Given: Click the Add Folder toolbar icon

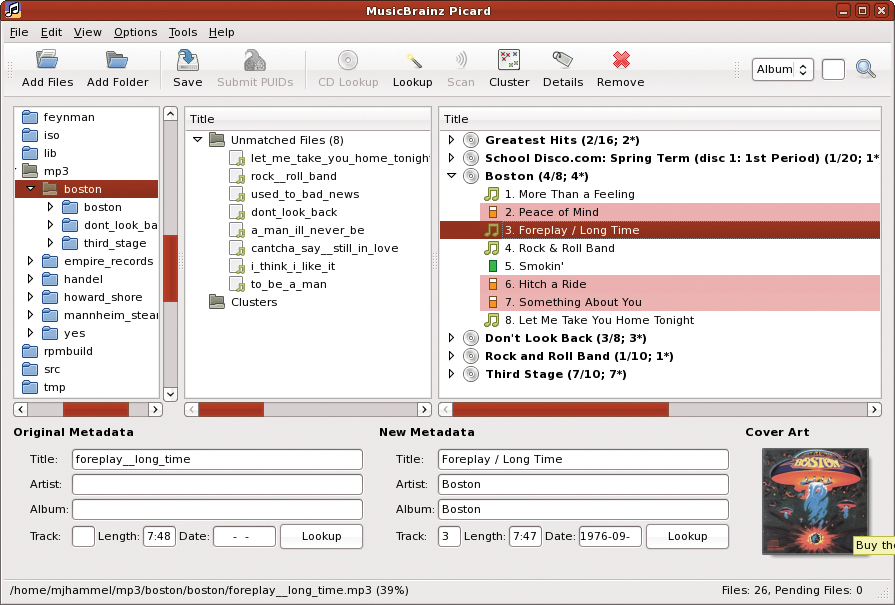Looking at the screenshot, I should [117, 59].
